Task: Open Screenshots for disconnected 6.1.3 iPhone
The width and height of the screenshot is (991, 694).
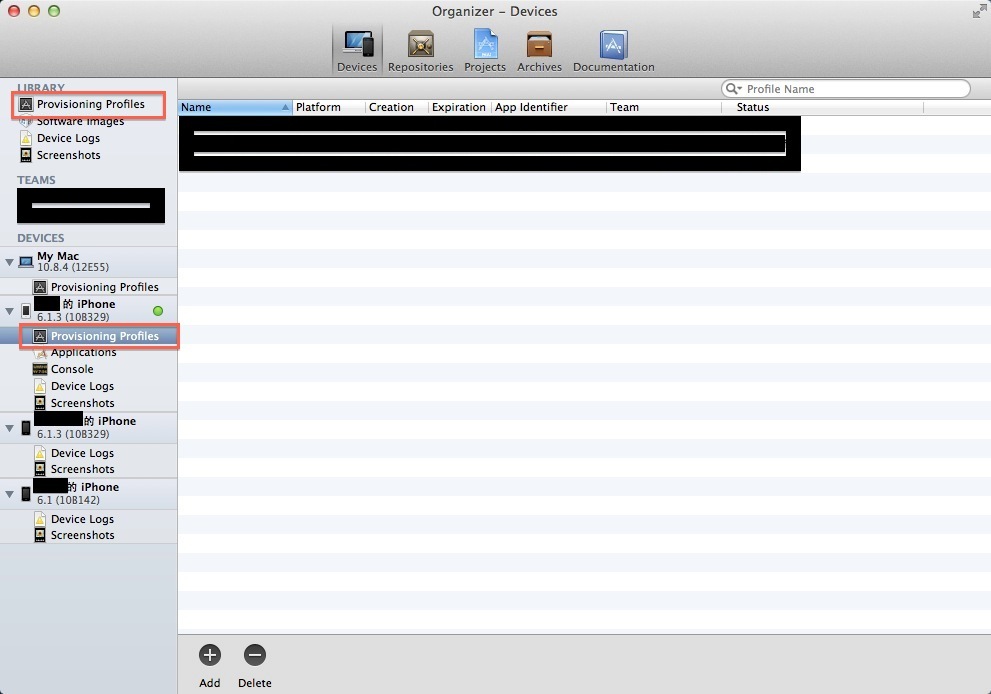Action: click(x=82, y=469)
